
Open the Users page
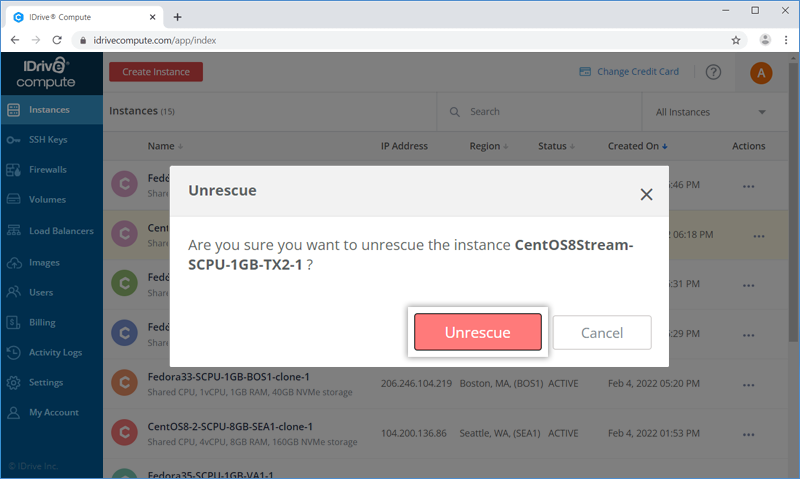tap(41, 292)
